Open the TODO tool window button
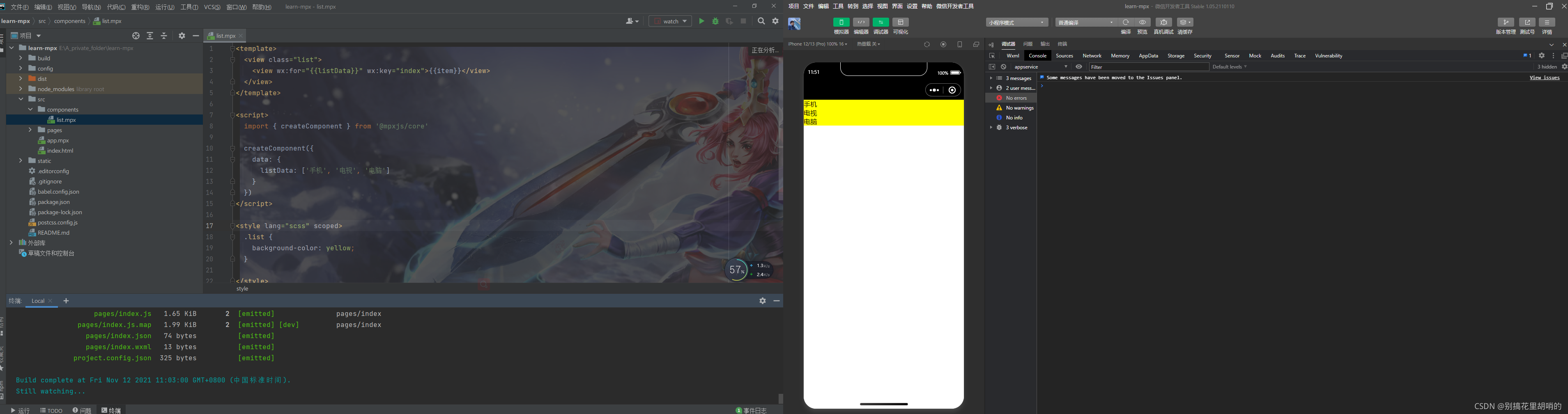The image size is (1568, 414). tap(52, 410)
